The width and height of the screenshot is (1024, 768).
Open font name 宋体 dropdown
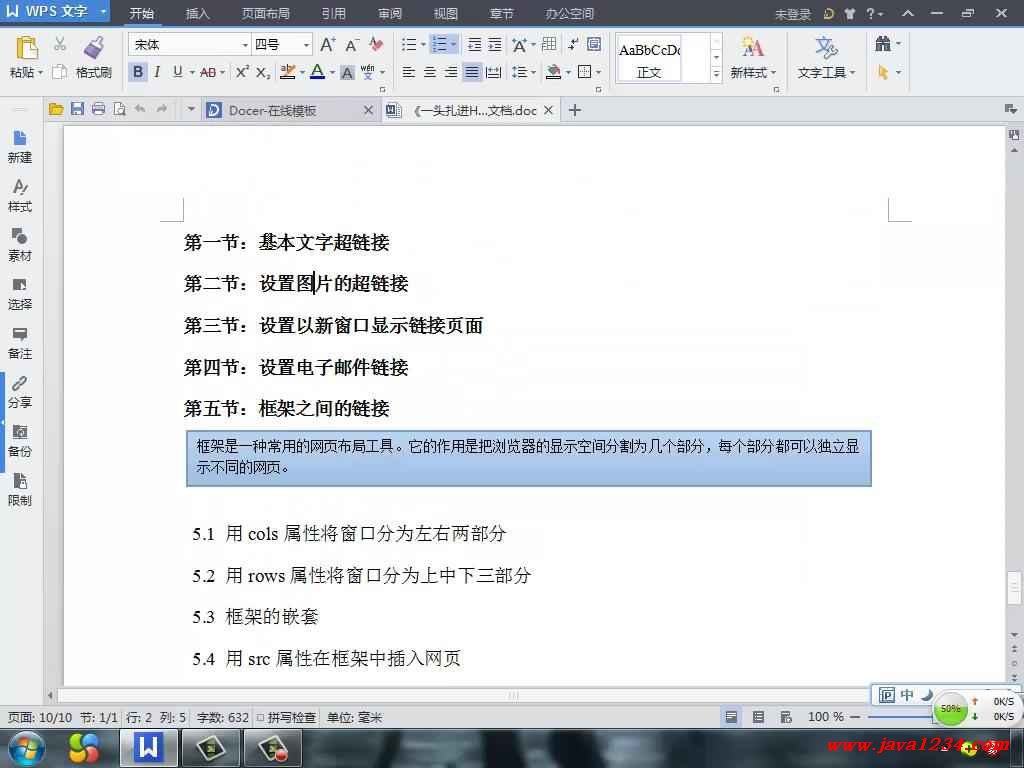[x=245, y=44]
